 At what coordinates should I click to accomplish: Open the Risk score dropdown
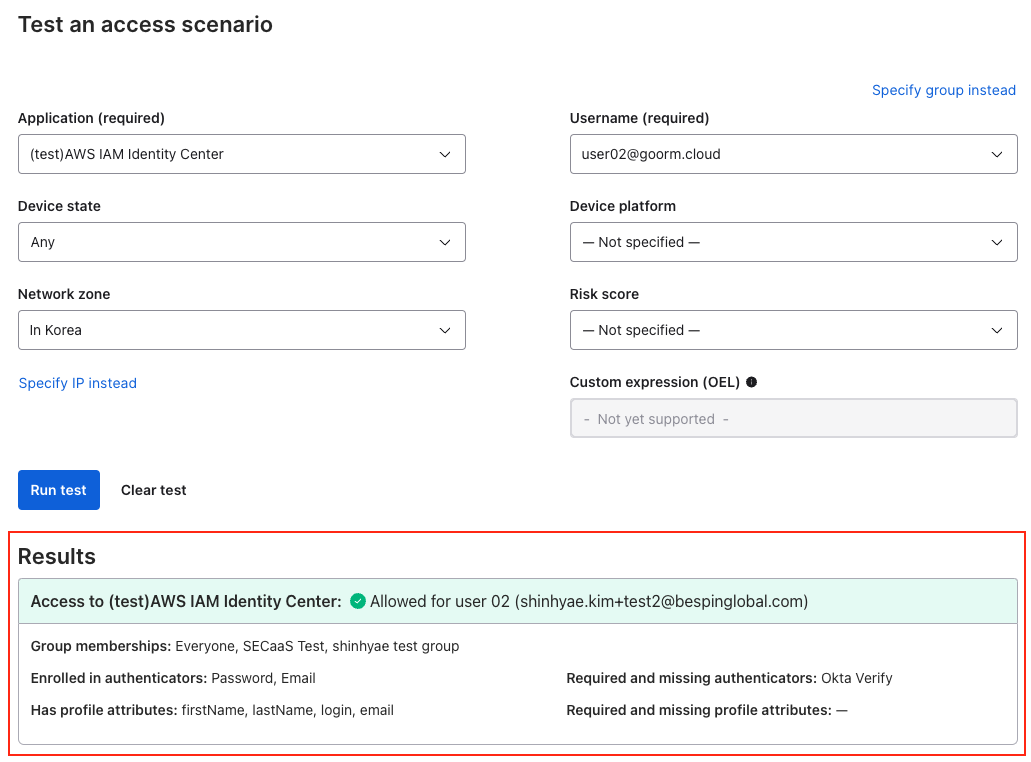coord(793,330)
